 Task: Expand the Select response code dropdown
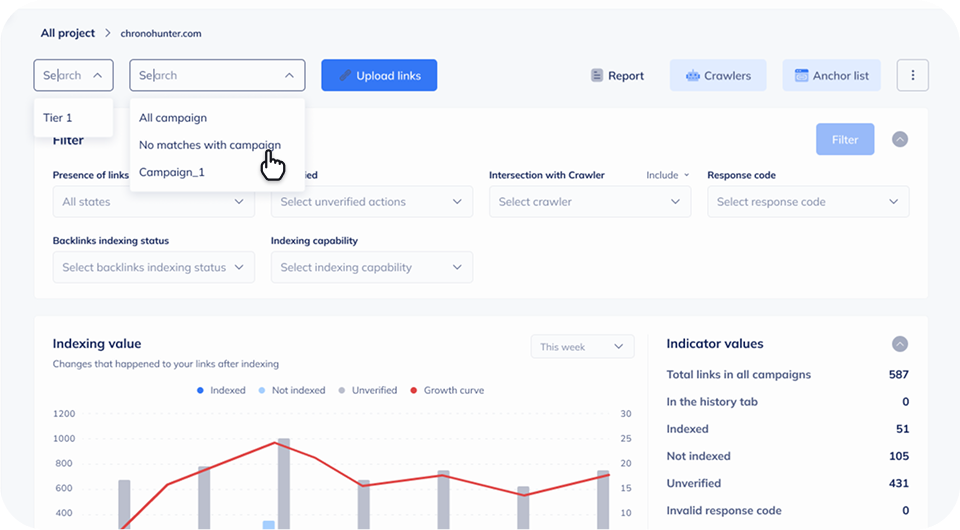coord(807,202)
